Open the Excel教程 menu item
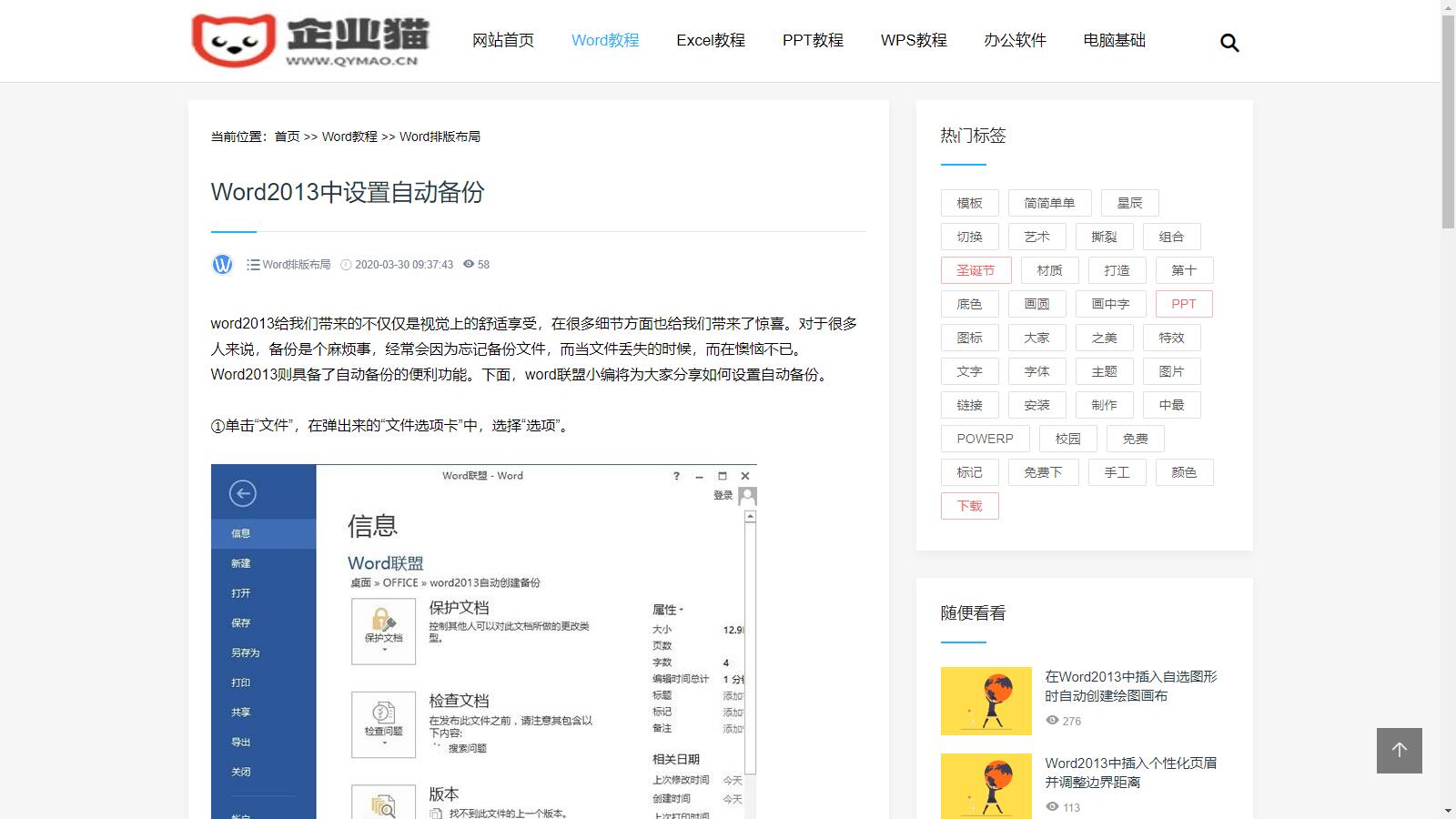The width and height of the screenshot is (1456, 819). coord(710,40)
